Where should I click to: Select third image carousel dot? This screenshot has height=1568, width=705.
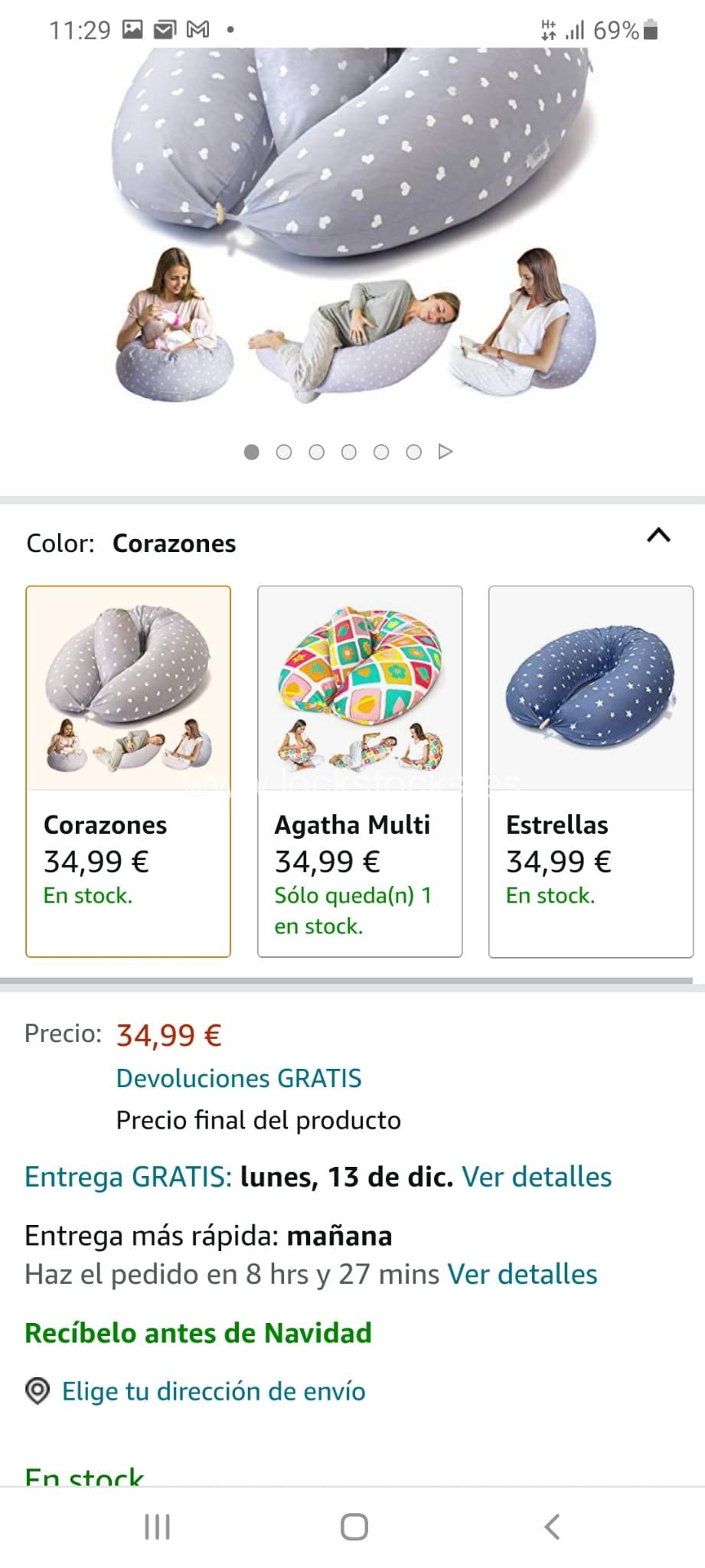click(x=316, y=452)
